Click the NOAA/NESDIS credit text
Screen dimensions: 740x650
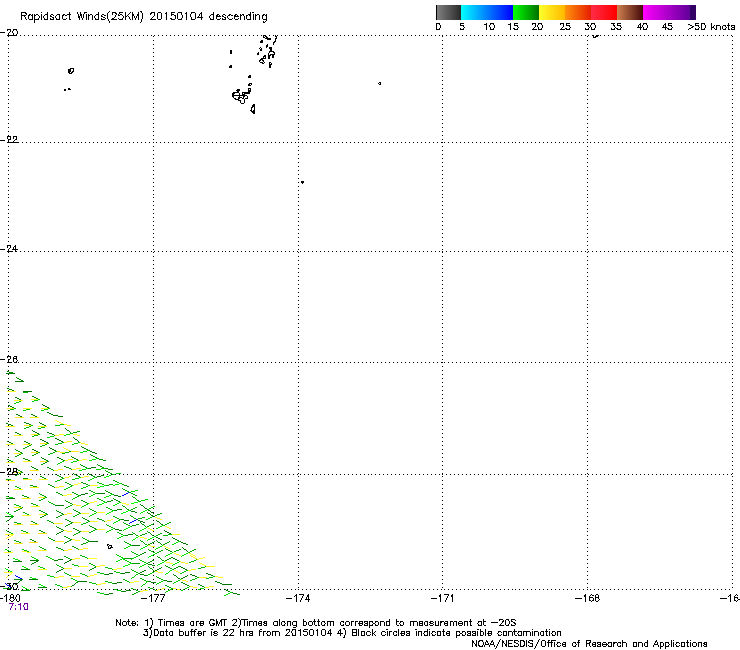pyautogui.click(x=589, y=644)
